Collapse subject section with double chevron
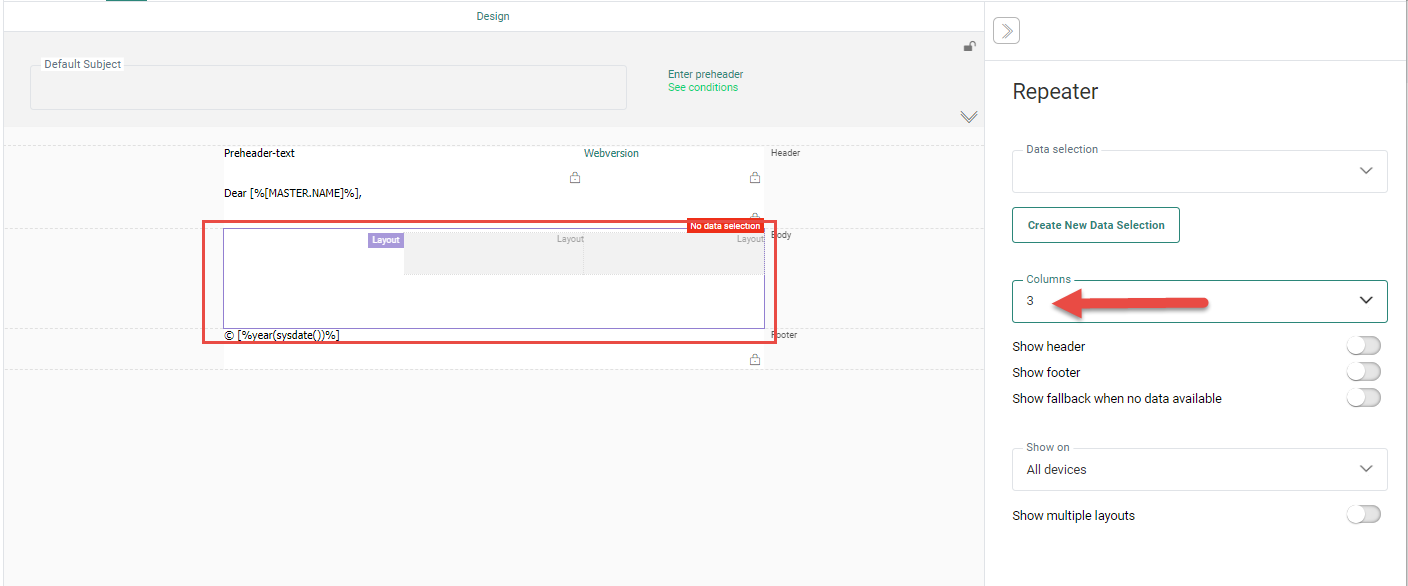Viewport: 1408px width, 586px height. click(968, 117)
